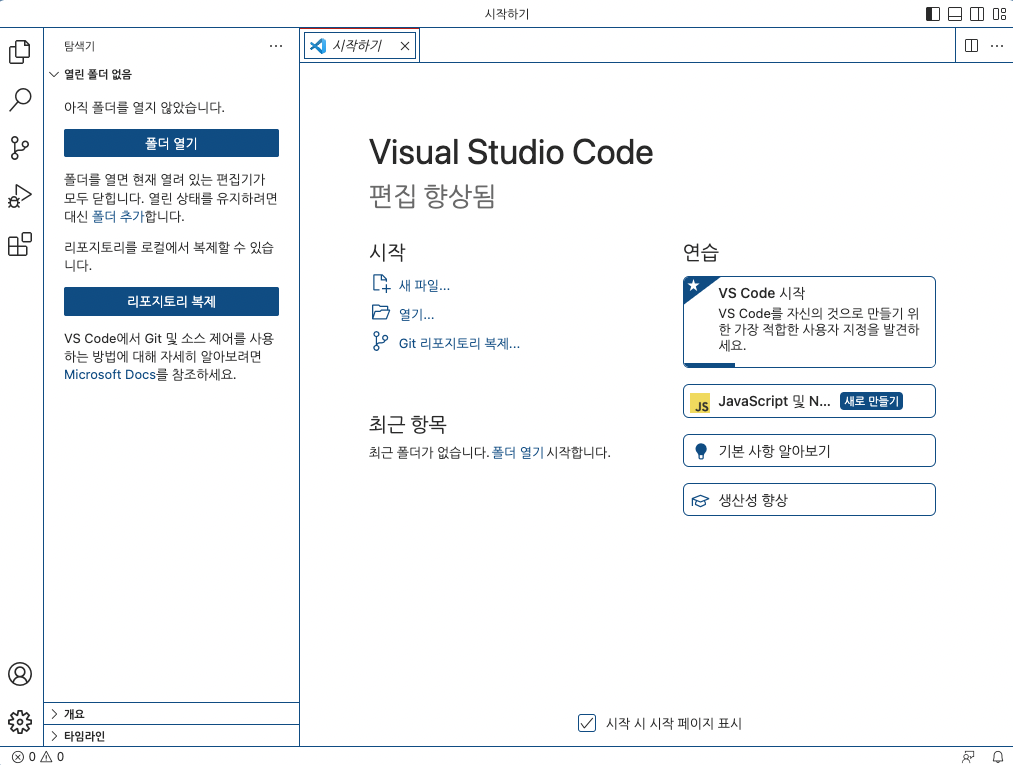The image size is (1013, 765).
Task: Click the graduation cap icon on 생산성 card
Action: click(x=700, y=501)
